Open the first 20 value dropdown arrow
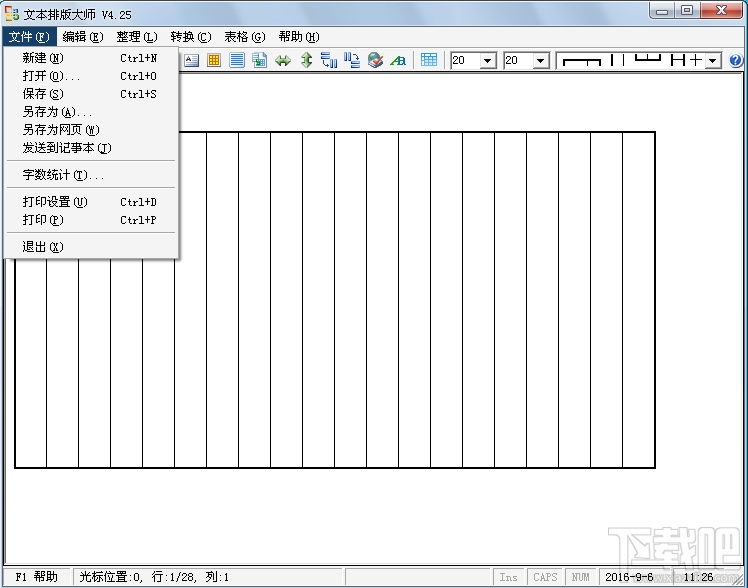The width and height of the screenshot is (748, 588). click(x=488, y=61)
